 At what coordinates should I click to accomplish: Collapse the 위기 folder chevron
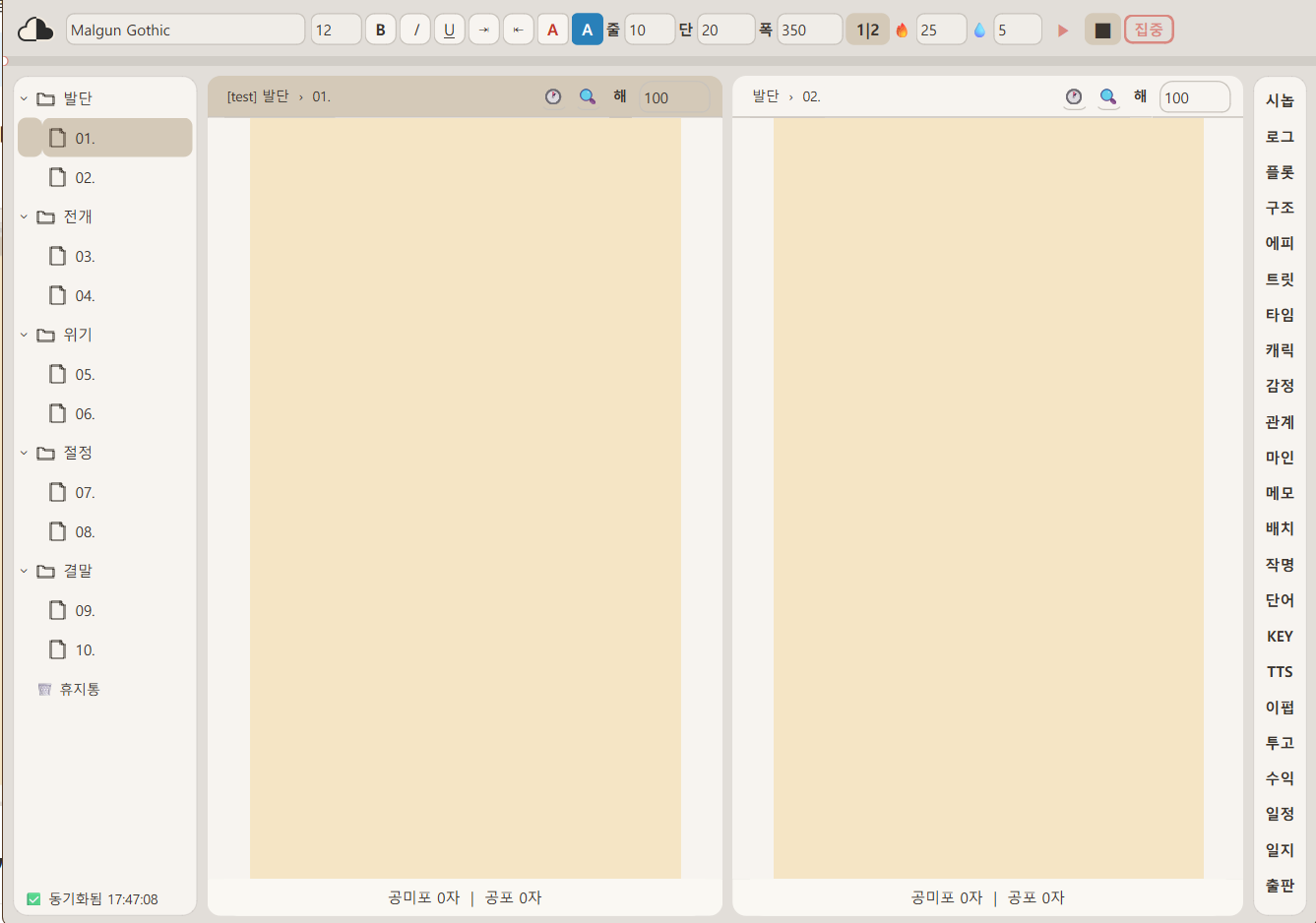tap(25, 335)
